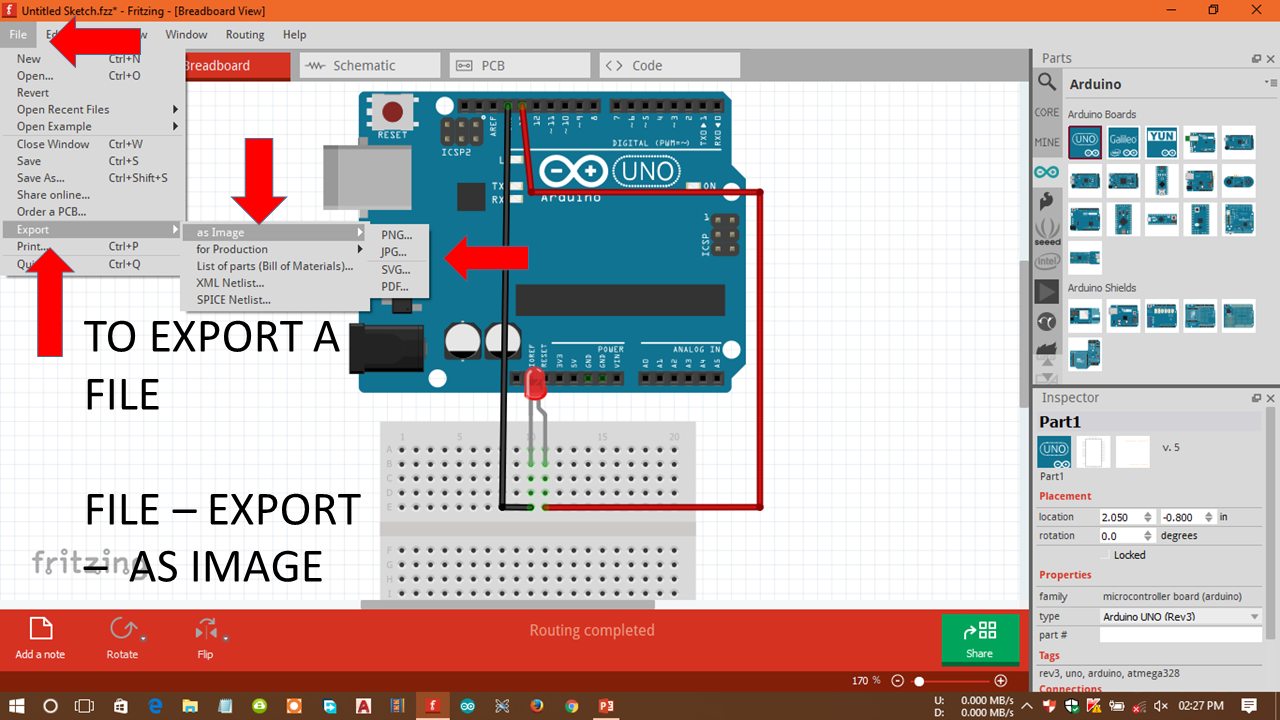This screenshot has width=1280, height=720.
Task: Open PowerPoint from the taskbar
Action: coord(606,705)
